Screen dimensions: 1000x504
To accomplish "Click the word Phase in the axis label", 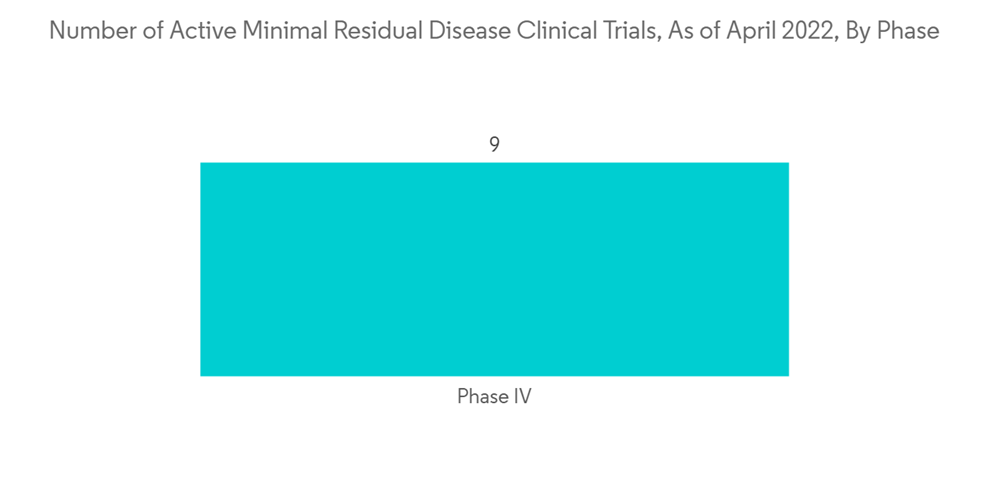I will [482, 396].
